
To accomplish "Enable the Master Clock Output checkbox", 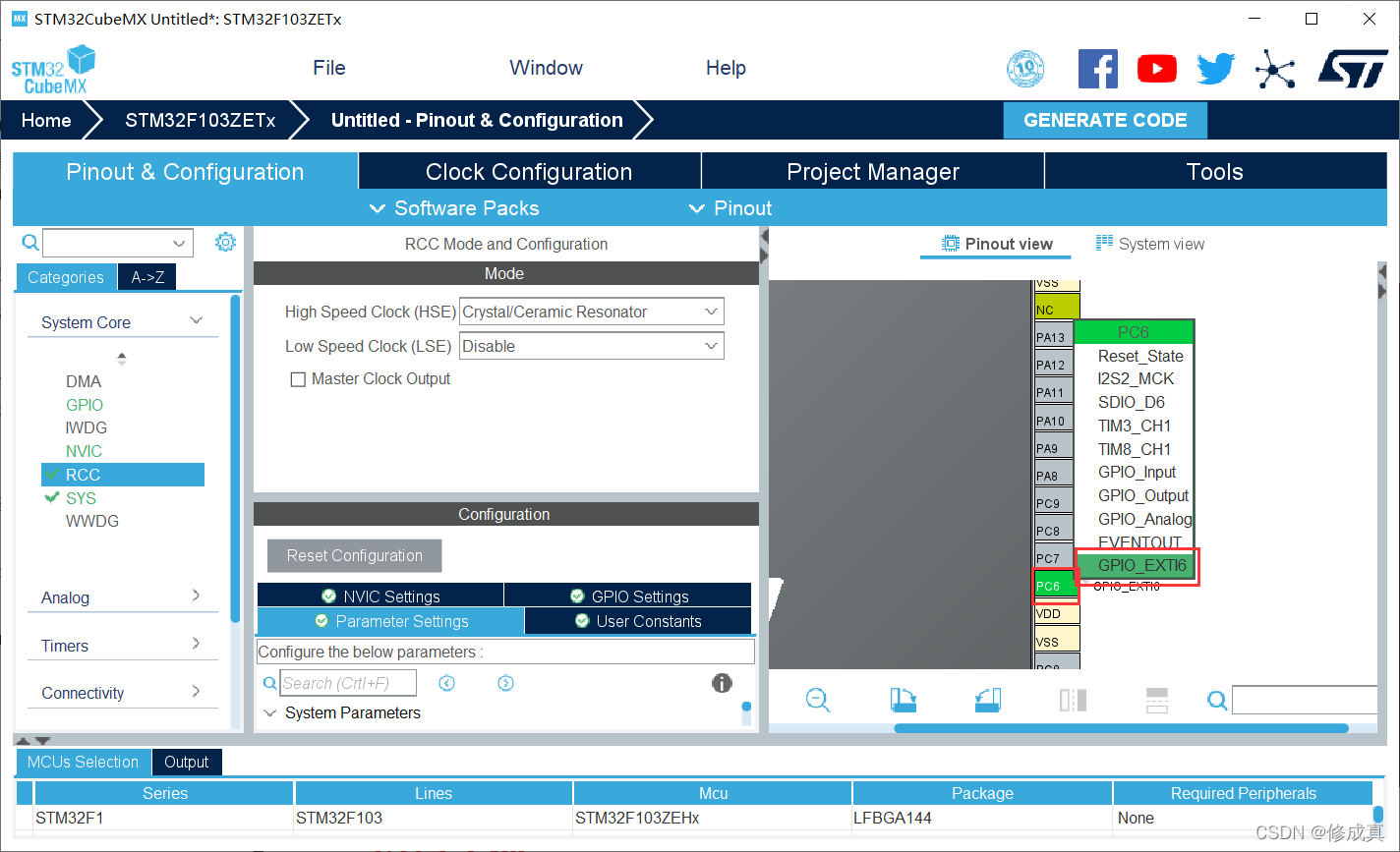I will 298,379.
